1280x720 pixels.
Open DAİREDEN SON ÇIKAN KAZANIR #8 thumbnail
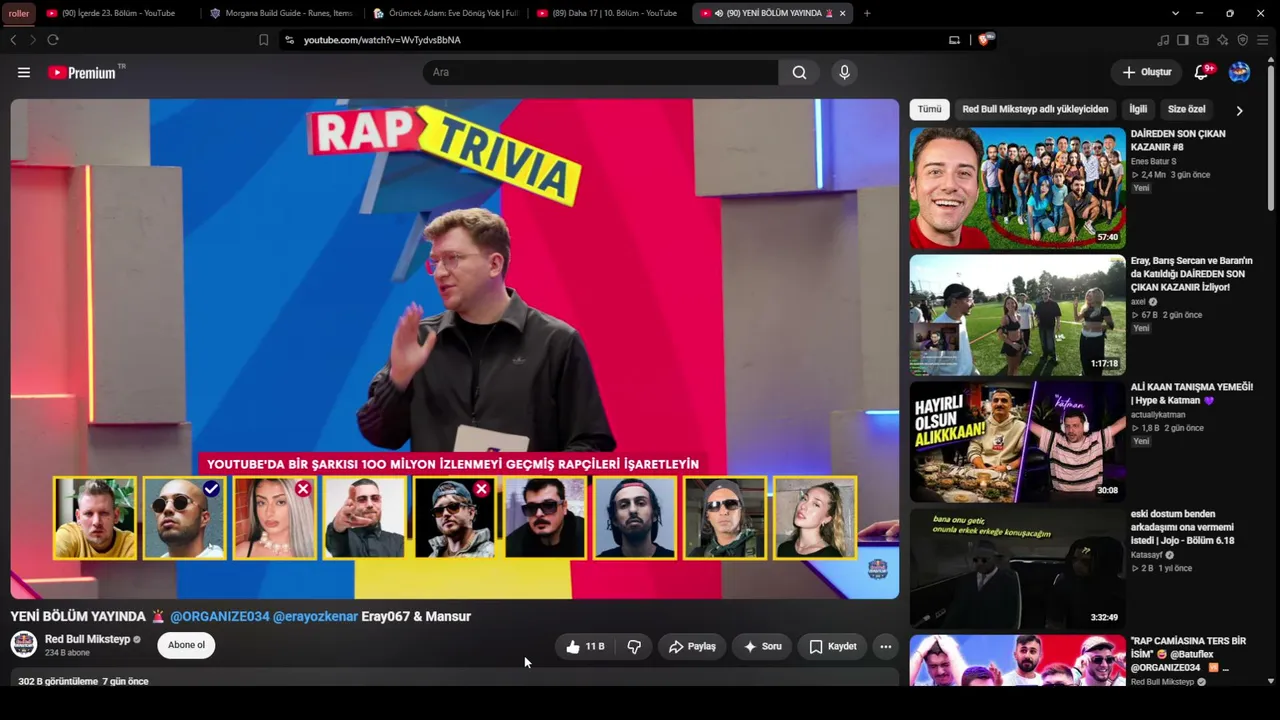pyautogui.click(x=1017, y=188)
